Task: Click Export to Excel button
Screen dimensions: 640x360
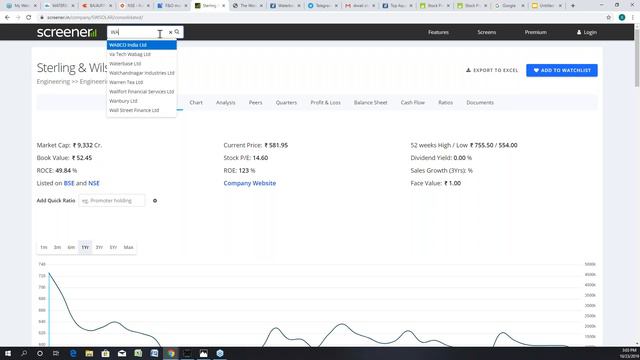Action: tap(492, 70)
